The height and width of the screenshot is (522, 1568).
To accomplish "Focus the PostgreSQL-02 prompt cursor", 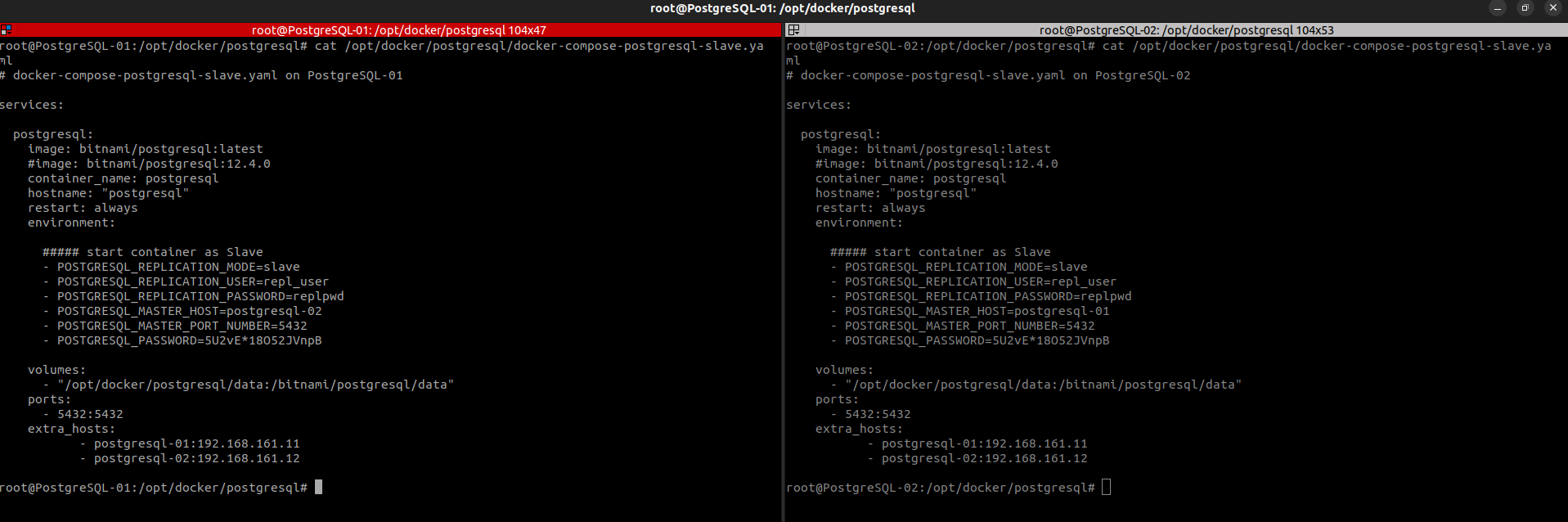I will pos(1106,487).
